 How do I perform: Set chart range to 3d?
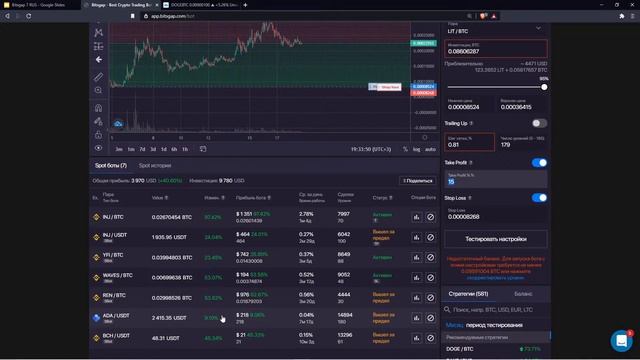(x=153, y=149)
